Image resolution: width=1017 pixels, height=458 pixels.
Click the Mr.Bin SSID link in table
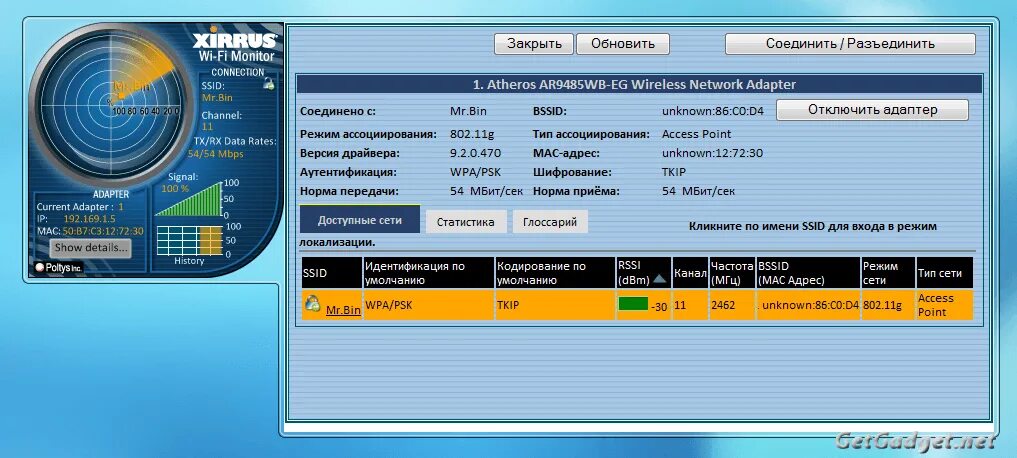click(343, 310)
